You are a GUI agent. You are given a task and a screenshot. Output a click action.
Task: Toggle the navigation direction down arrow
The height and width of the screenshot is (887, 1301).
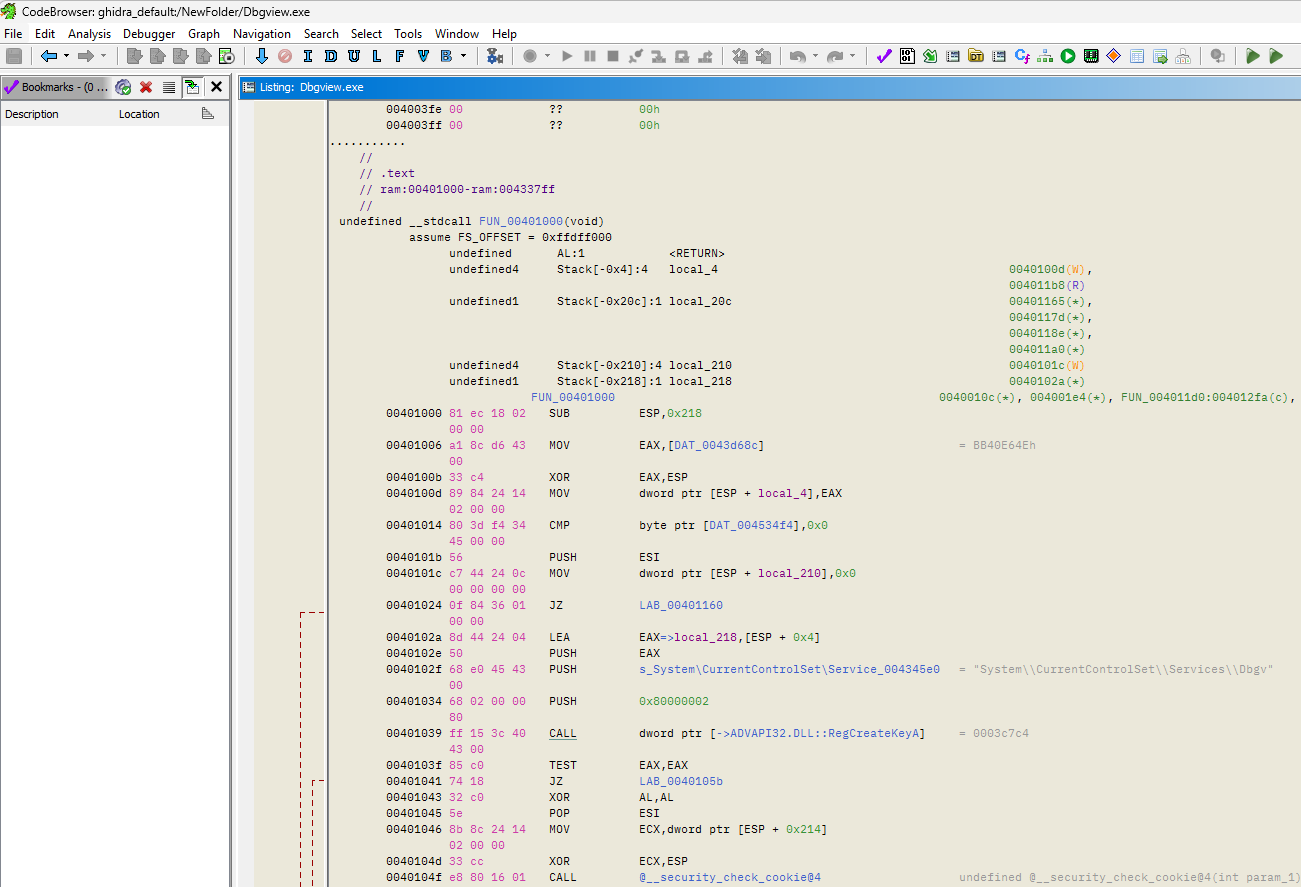(262, 56)
